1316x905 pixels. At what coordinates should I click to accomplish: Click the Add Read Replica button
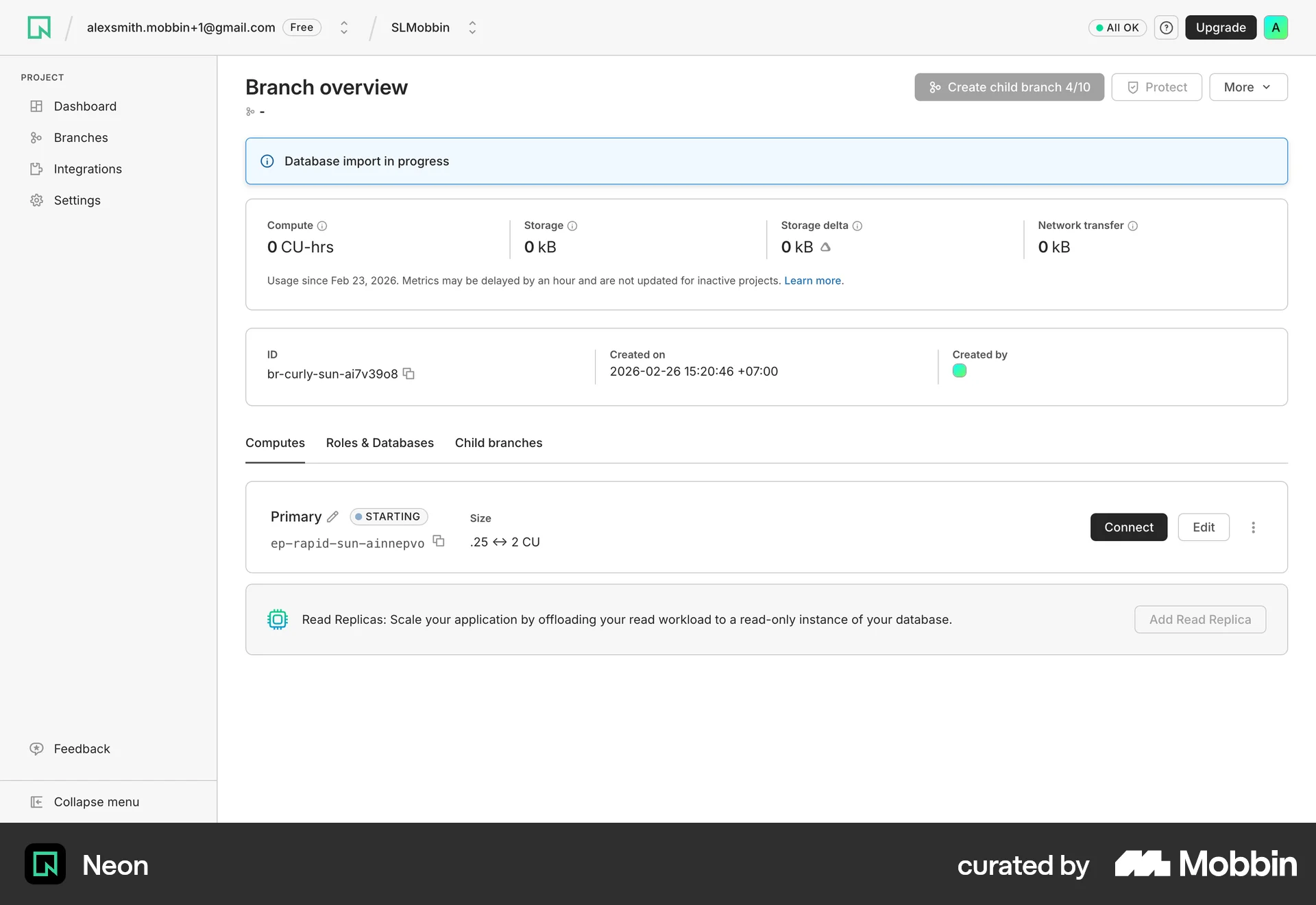point(1199,619)
